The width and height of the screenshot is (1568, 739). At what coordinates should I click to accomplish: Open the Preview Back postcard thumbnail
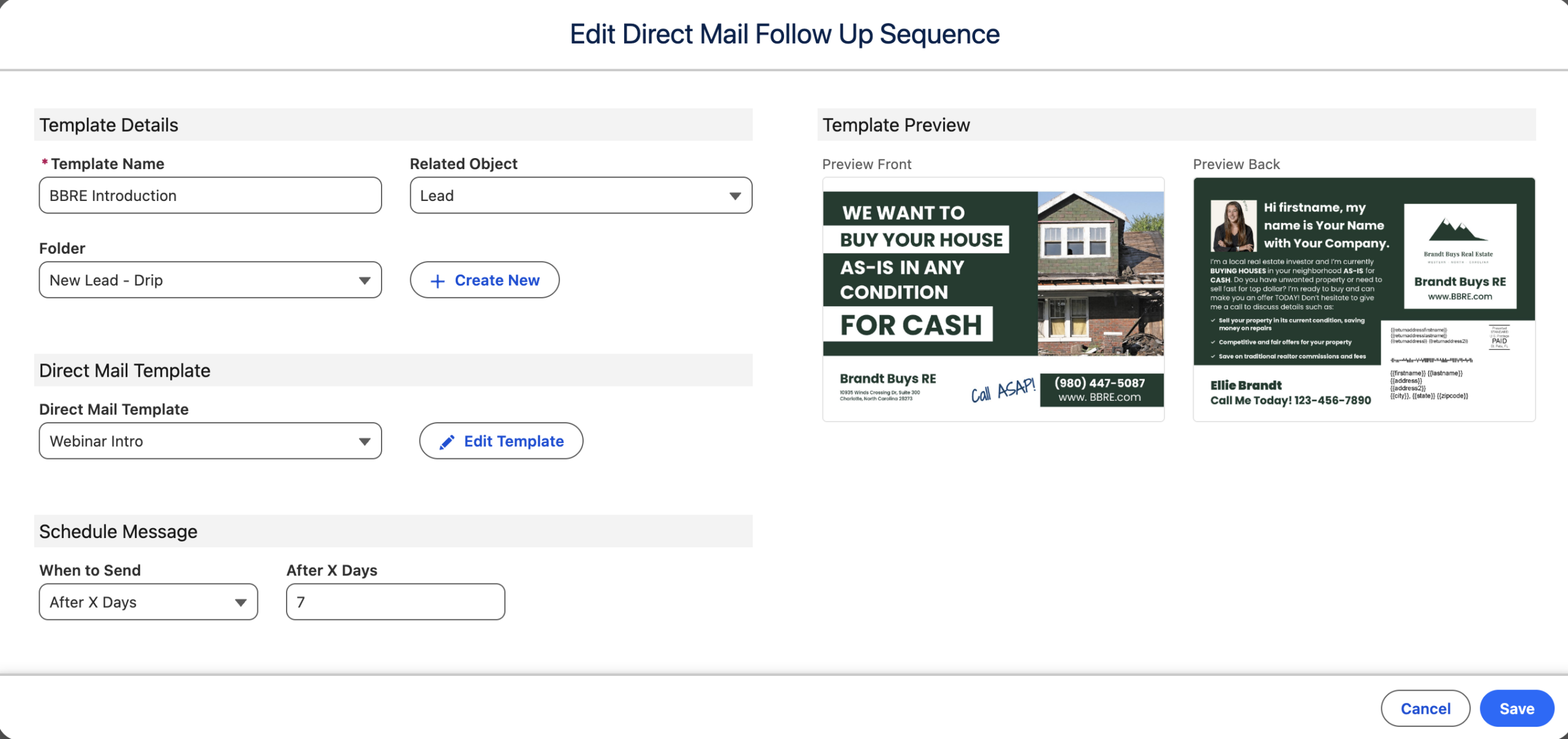(x=1364, y=300)
